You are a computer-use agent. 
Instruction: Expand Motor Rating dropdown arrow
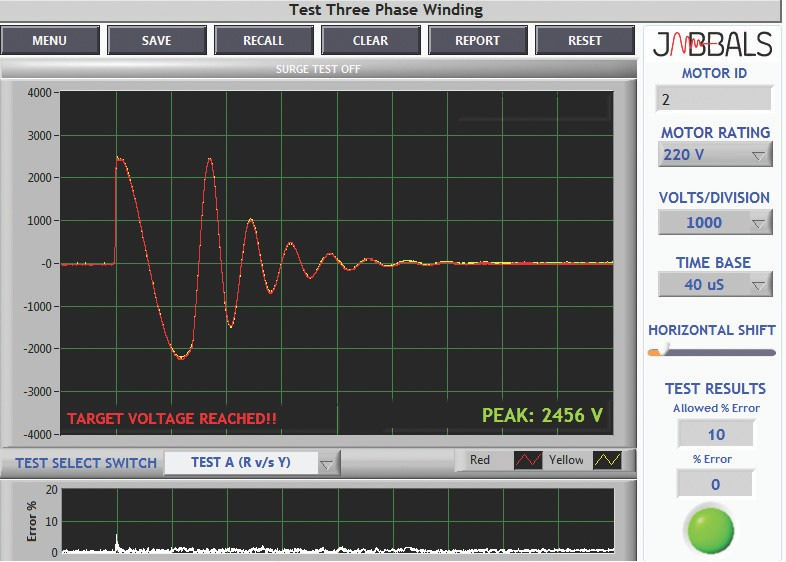tap(759, 156)
